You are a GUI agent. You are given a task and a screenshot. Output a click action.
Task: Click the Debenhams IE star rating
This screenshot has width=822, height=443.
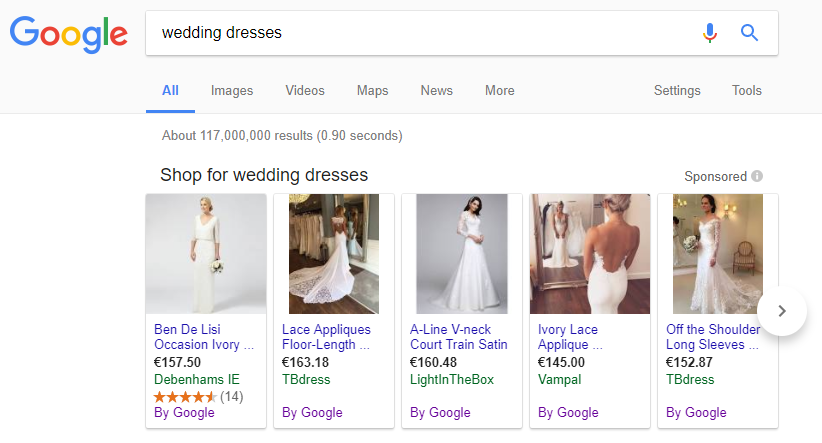pos(185,397)
